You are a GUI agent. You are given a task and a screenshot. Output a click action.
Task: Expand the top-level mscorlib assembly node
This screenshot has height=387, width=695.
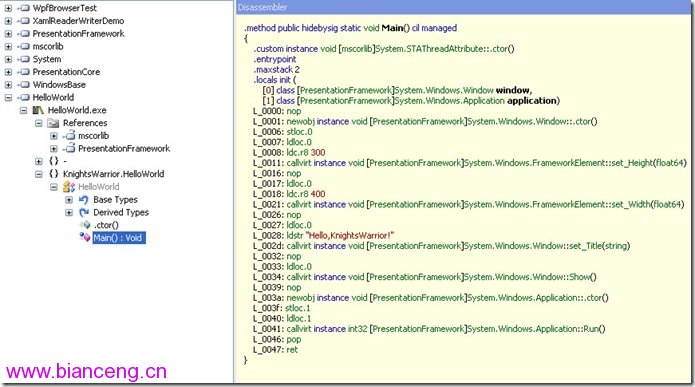pos(8,47)
